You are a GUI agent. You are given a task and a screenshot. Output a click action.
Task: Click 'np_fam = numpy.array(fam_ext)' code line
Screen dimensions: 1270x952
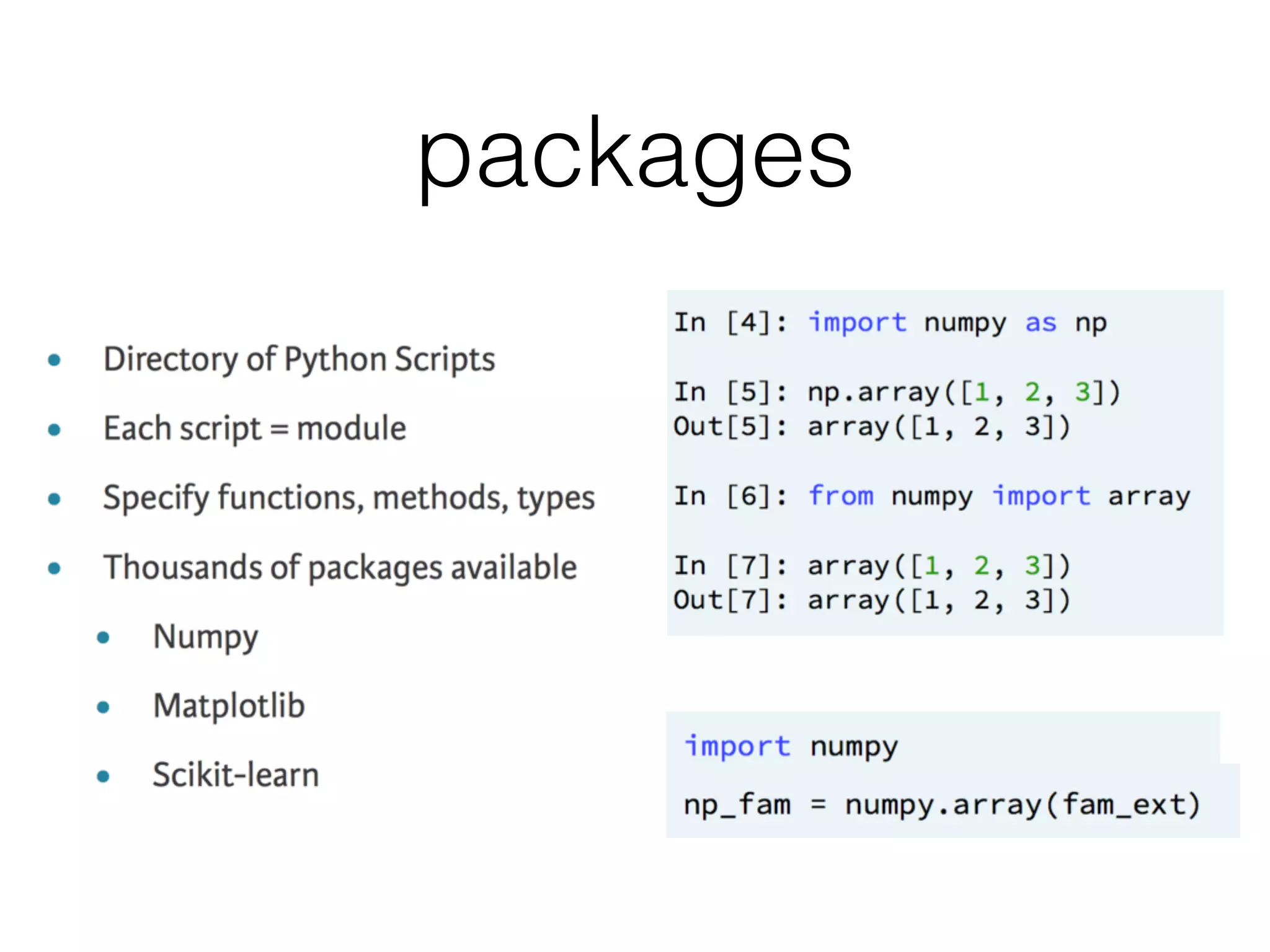click(x=942, y=805)
